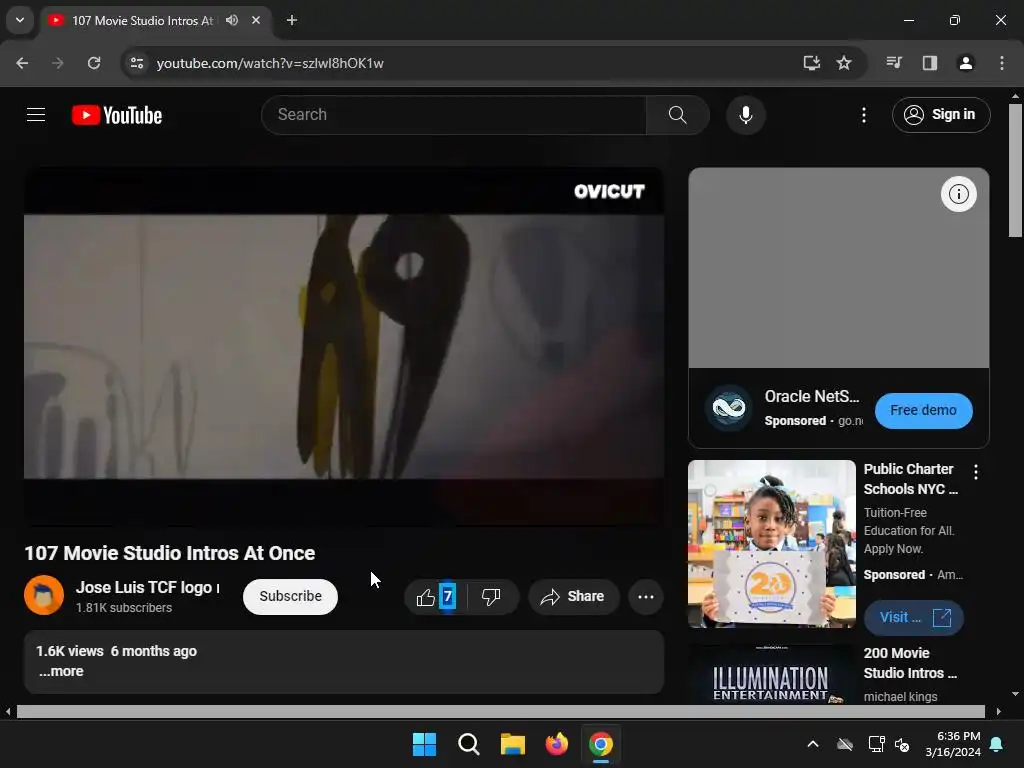
Task: Reload the YouTube page
Action: pos(94,63)
